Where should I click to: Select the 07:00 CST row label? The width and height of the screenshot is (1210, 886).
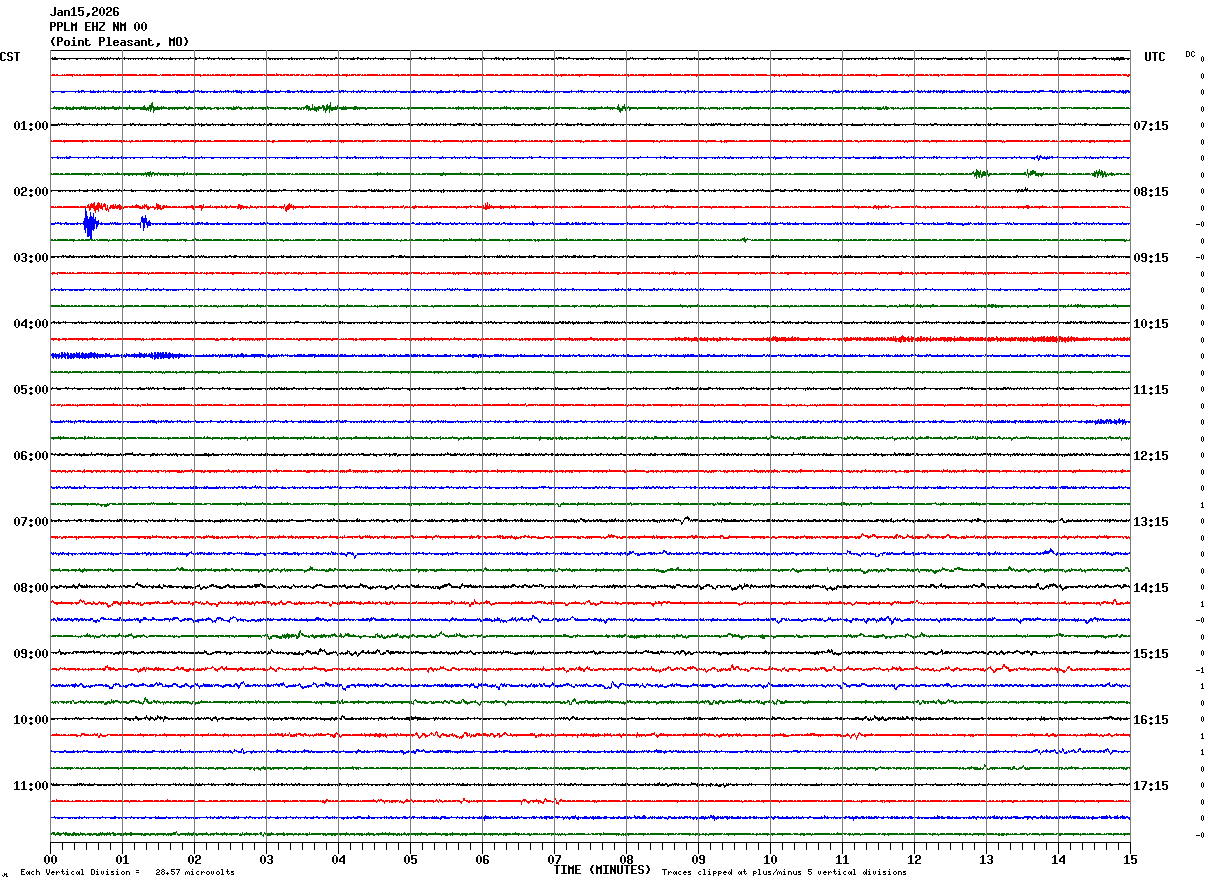[31, 522]
